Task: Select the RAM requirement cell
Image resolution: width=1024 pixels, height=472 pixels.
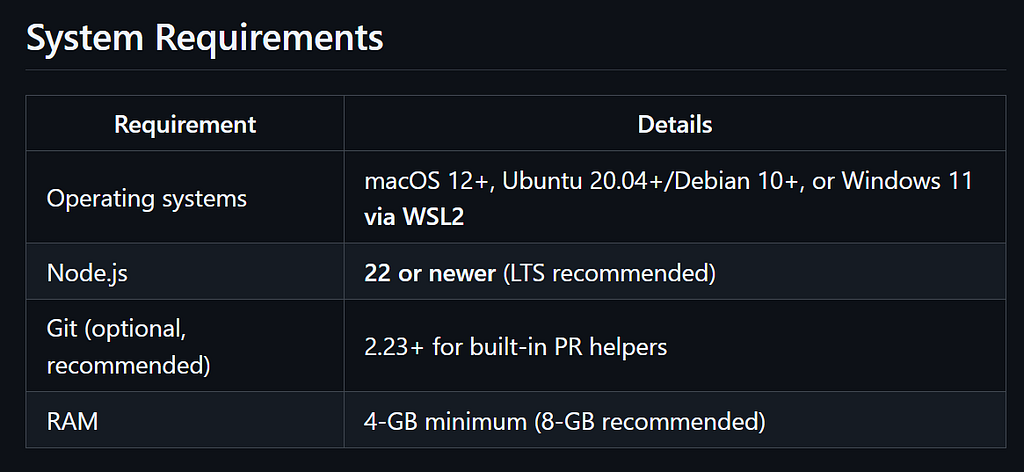Action: [x=185, y=421]
